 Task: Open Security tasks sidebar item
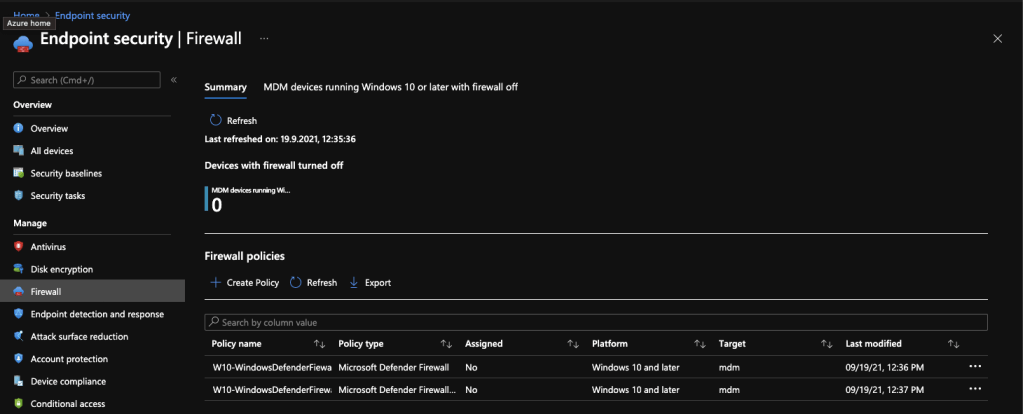(x=57, y=196)
